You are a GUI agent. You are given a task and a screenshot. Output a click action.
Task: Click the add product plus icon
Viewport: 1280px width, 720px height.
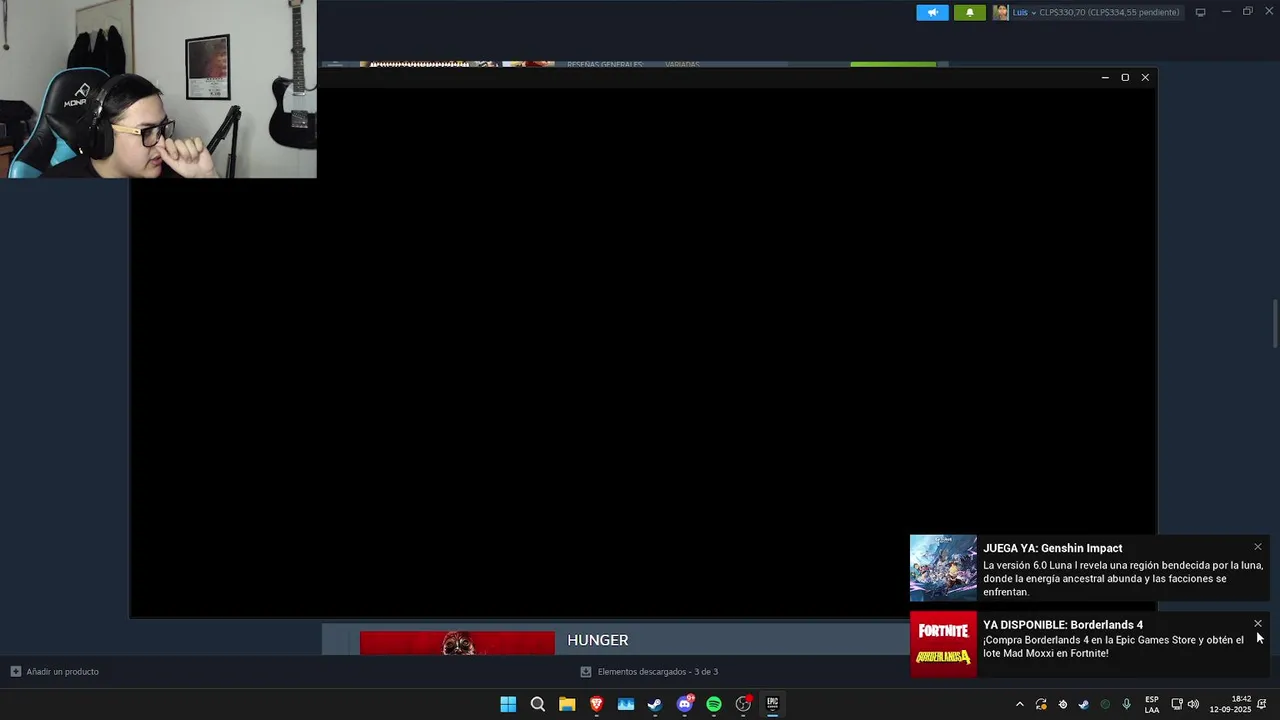15,671
